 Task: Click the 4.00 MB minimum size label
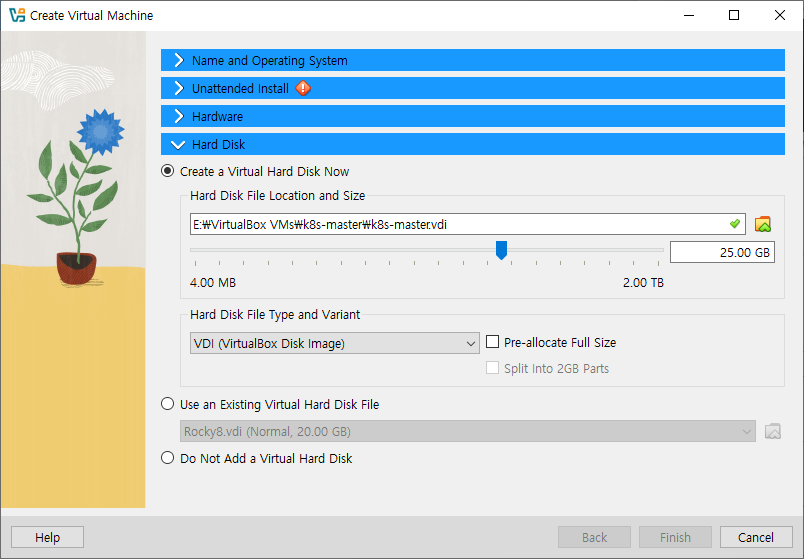(213, 283)
